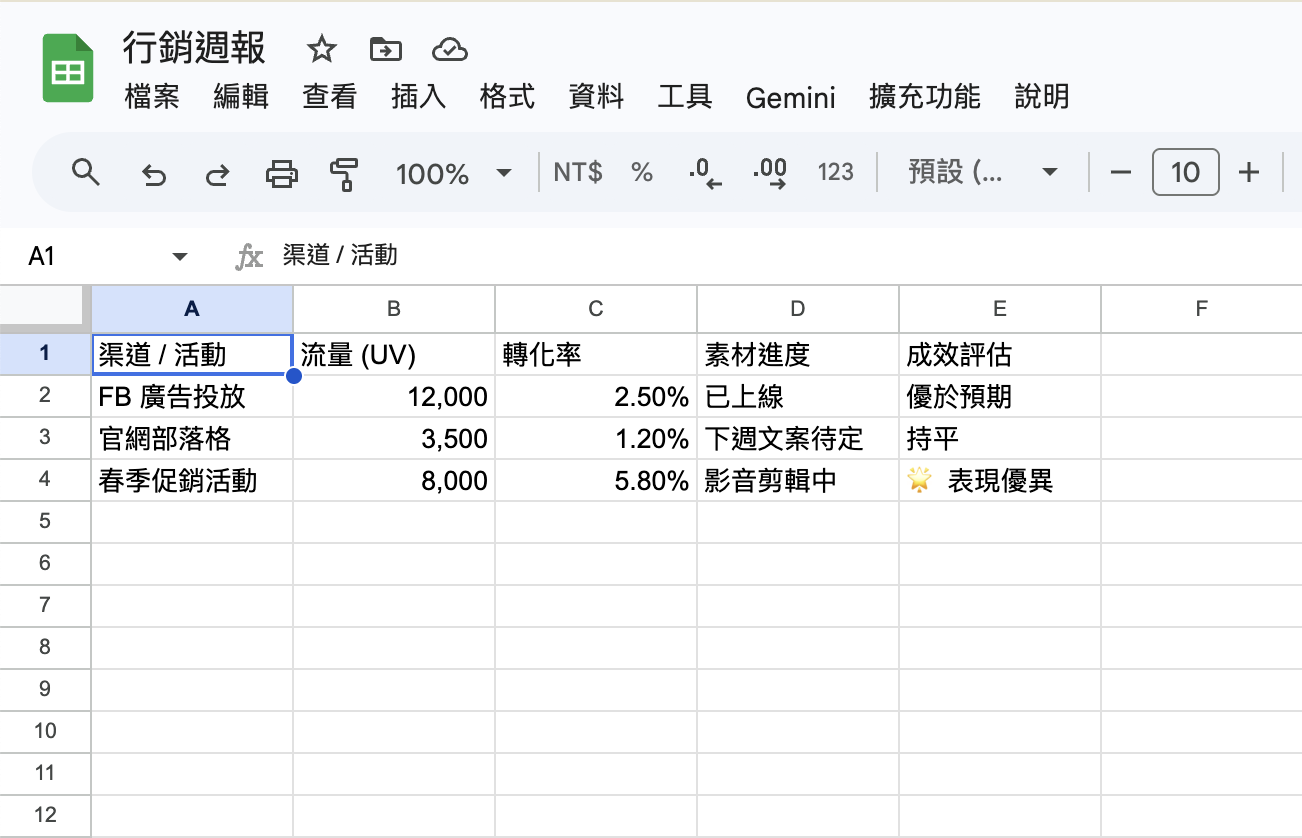Redo the last action
1302x838 pixels.
tap(217, 172)
